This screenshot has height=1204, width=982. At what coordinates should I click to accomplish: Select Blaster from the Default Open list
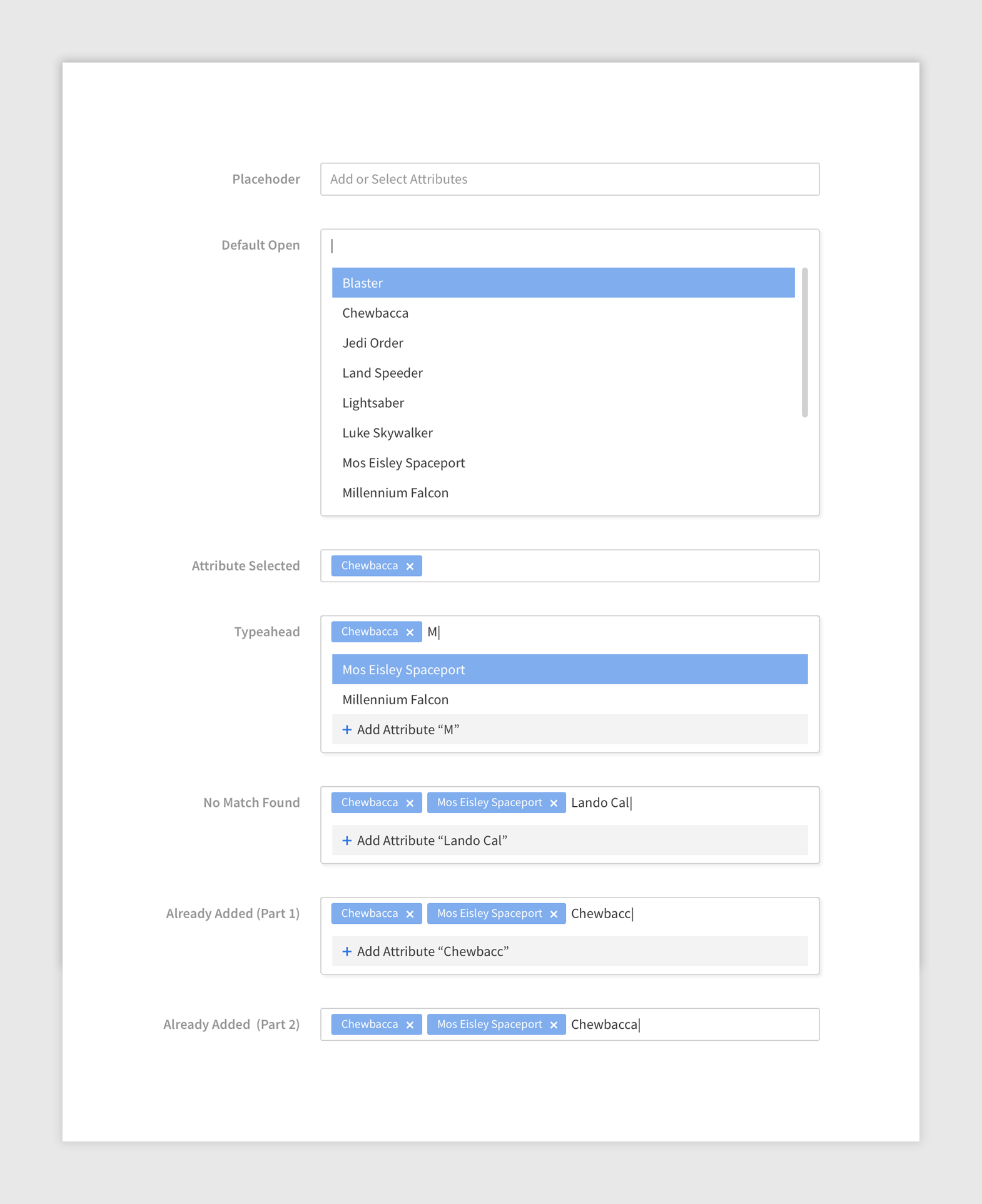pyautogui.click(x=563, y=283)
